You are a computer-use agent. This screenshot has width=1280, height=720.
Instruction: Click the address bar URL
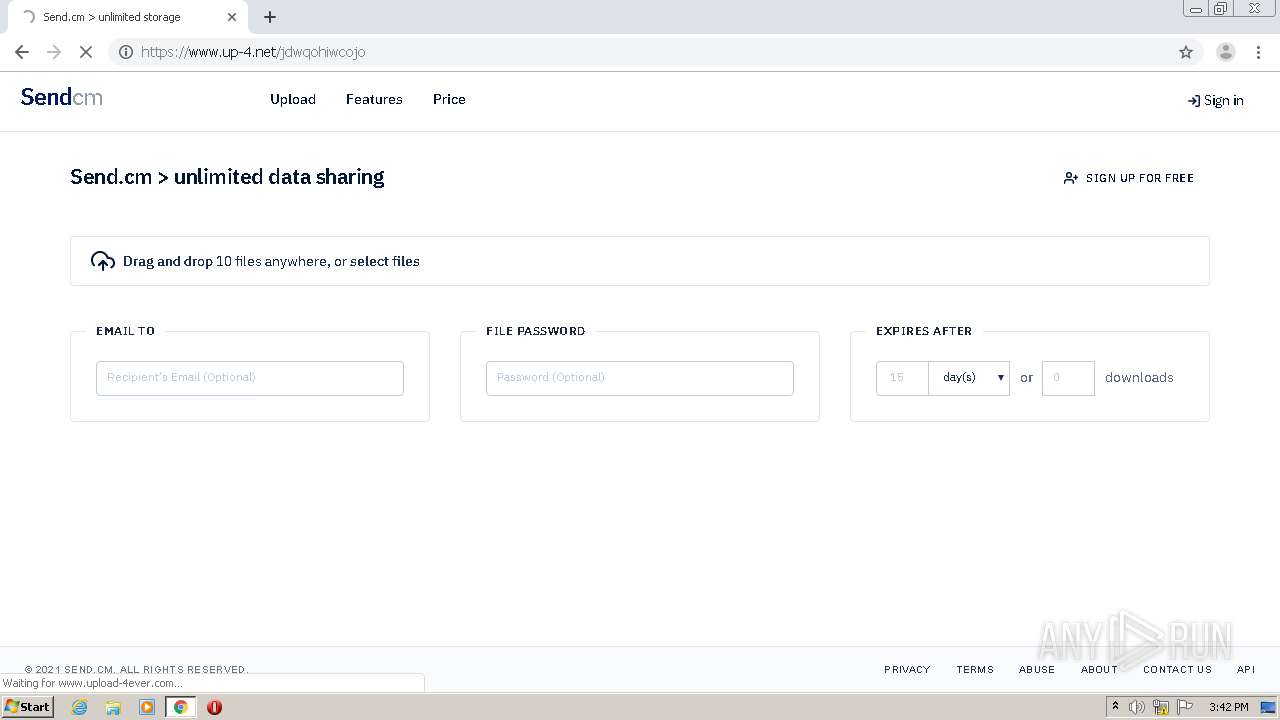click(x=253, y=52)
